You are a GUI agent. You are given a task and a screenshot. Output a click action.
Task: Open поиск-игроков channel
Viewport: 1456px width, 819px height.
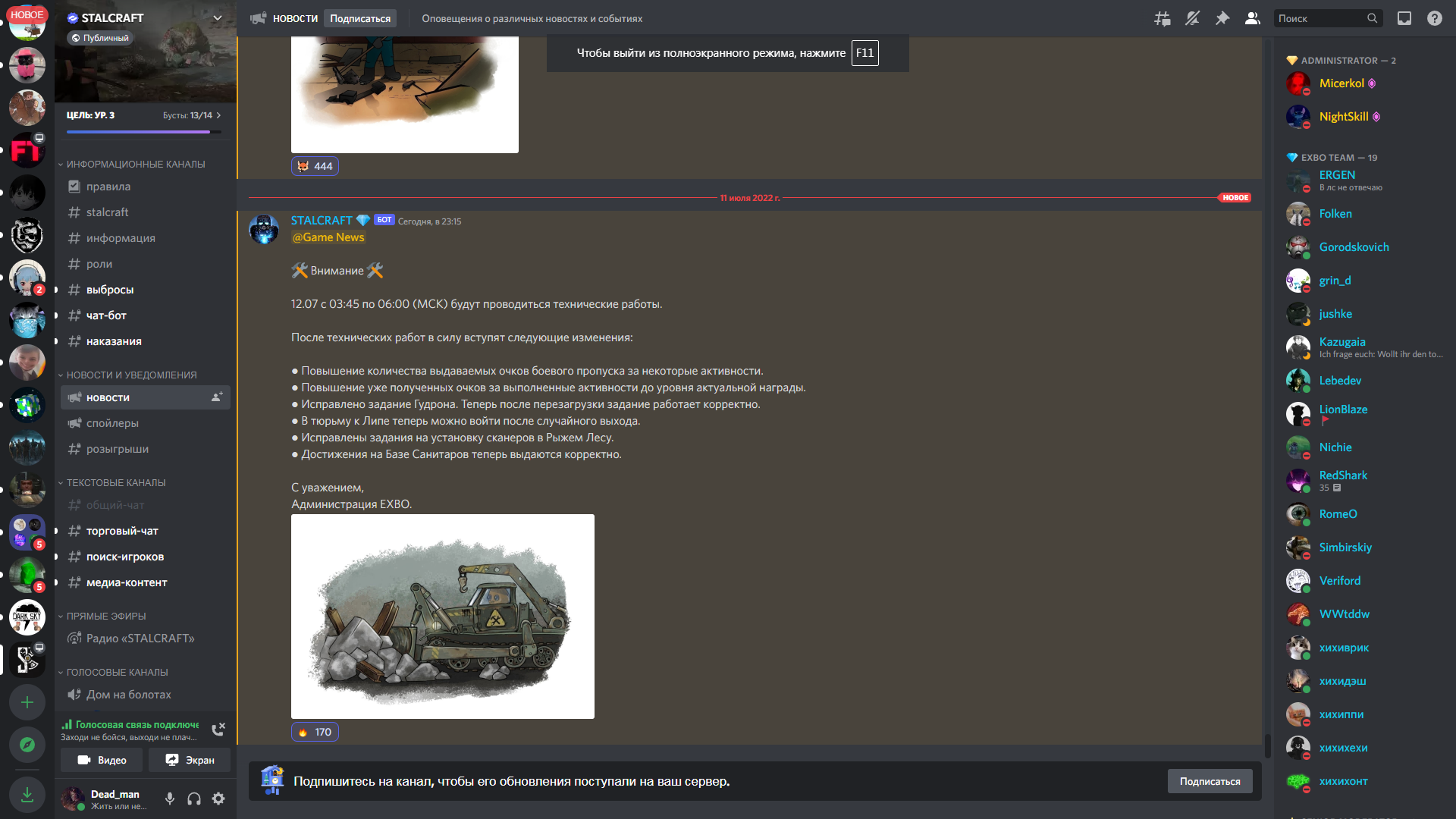click(x=146, y=557)
